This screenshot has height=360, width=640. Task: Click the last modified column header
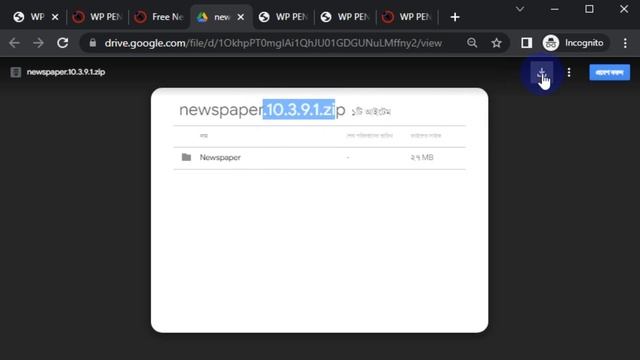point(369,136)
